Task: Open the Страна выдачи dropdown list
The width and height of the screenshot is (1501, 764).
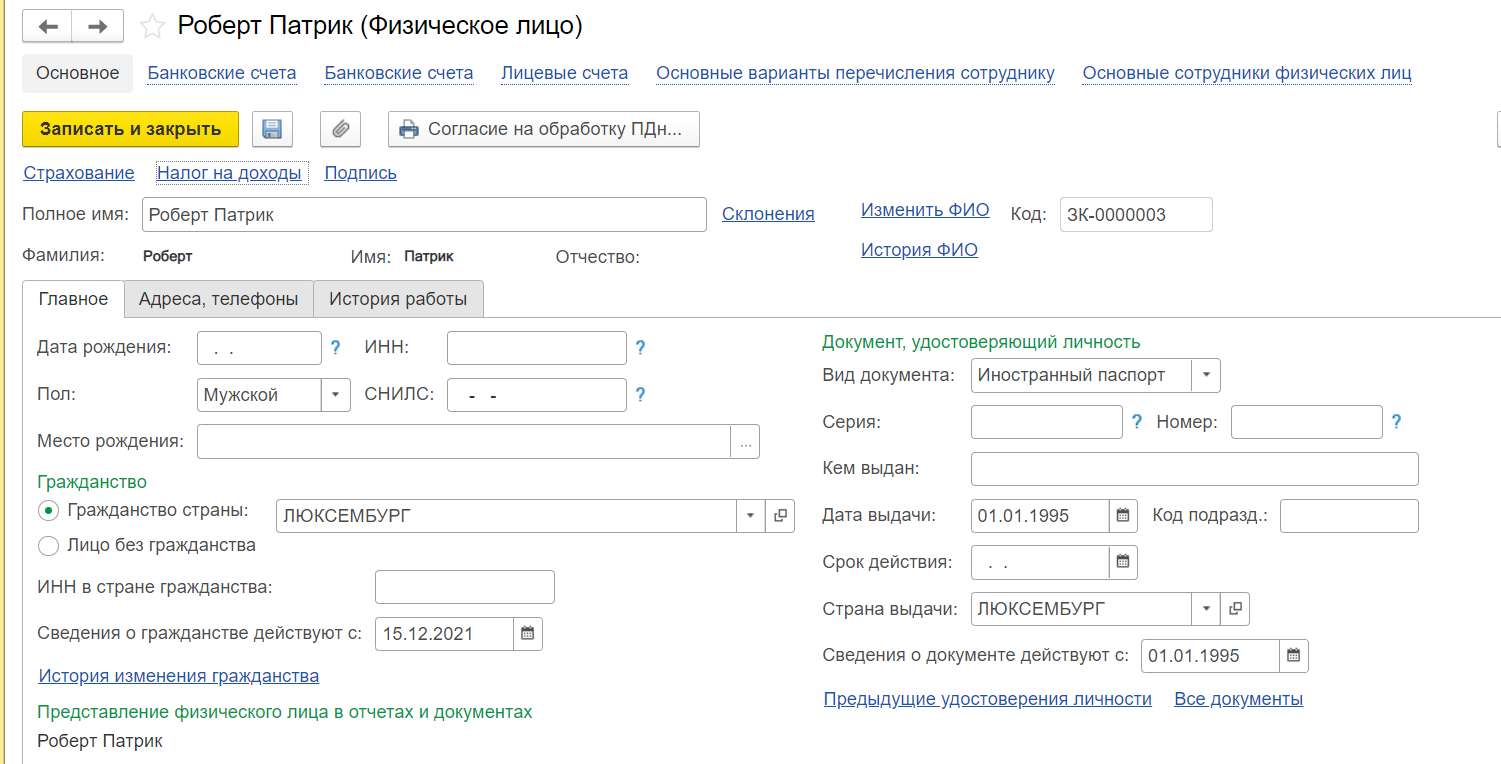Action: coord(1206,609)
